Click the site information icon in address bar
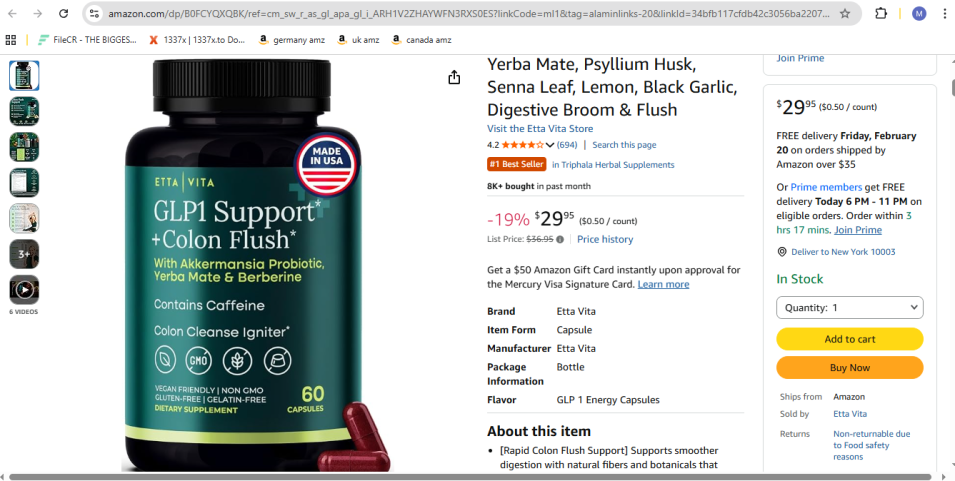The image size is (955, 481). coord(94,13)
